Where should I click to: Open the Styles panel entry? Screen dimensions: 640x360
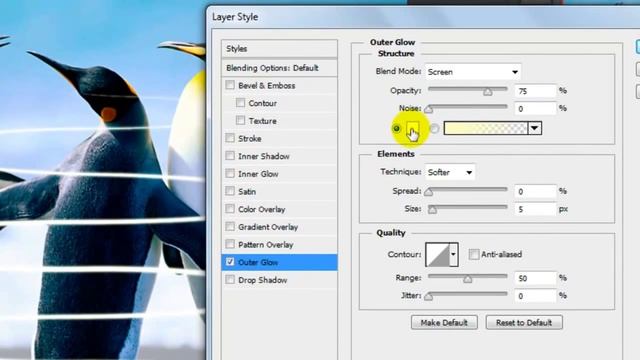click(x=279, y=49)
